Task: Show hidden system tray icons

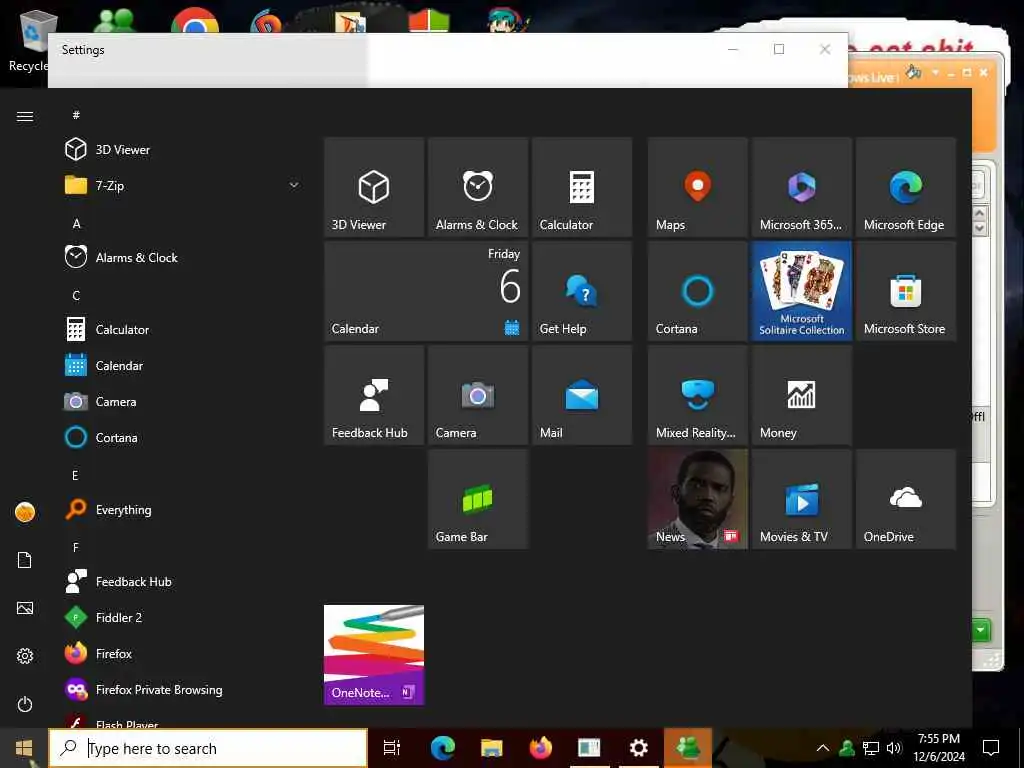Action: pyautogui.click(x=823, y=748)
